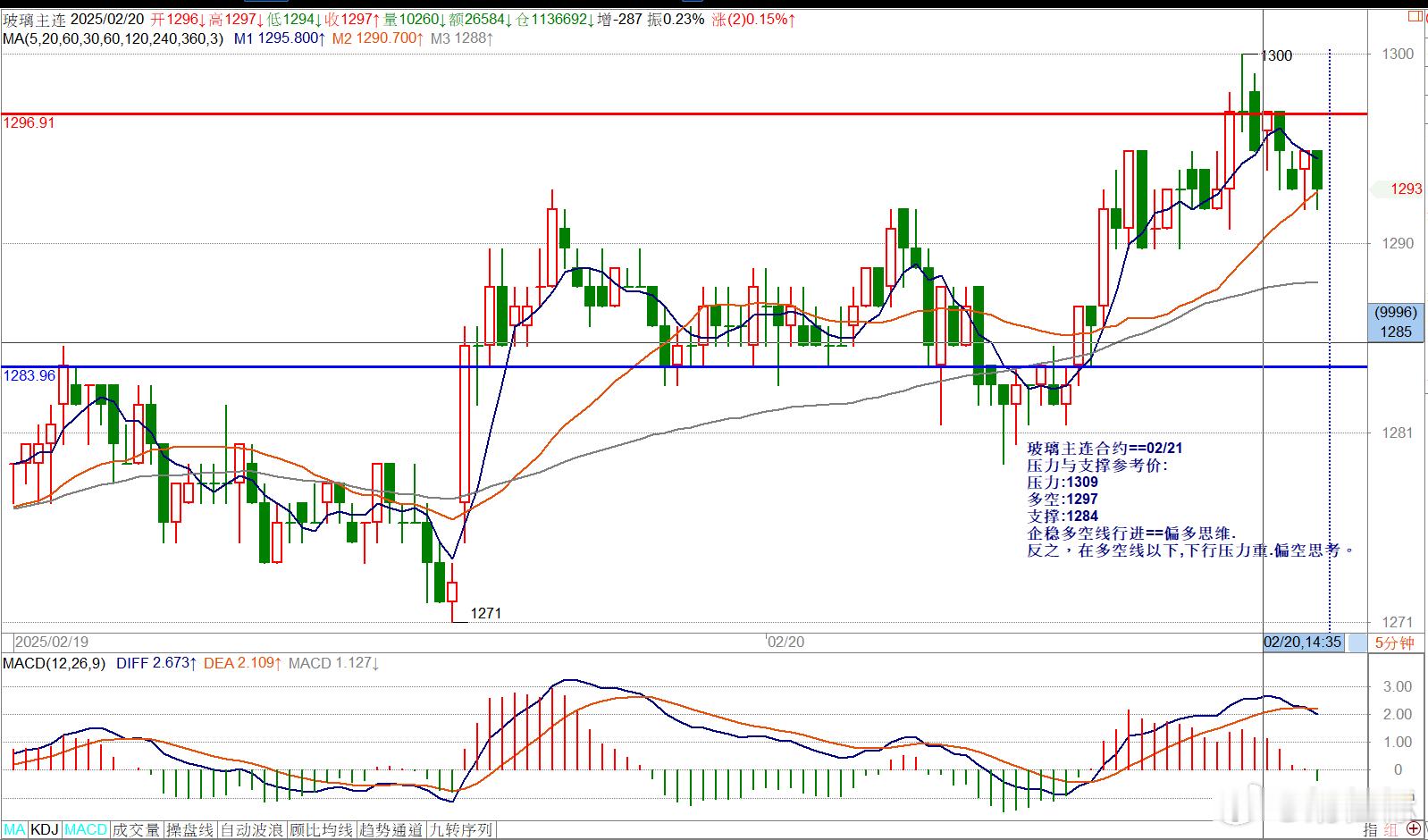This screenshot has height=840, width=1428.
Task: Select the 操盘线 indicator tab
Action: [x=189, y=830]
